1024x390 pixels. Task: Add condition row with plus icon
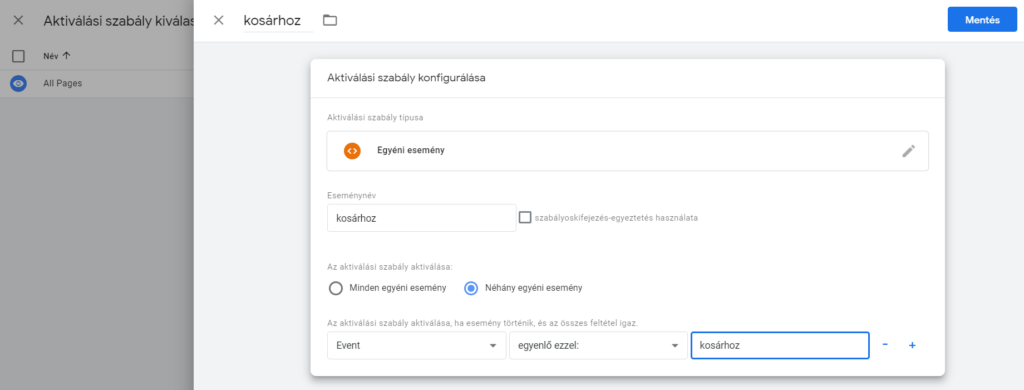[912, 345]
